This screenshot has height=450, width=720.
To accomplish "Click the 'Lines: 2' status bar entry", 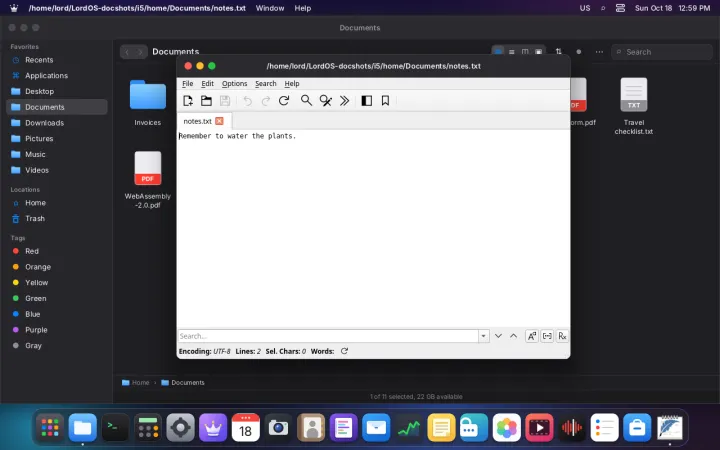I will pyautogui.click(x=248, y=351).
